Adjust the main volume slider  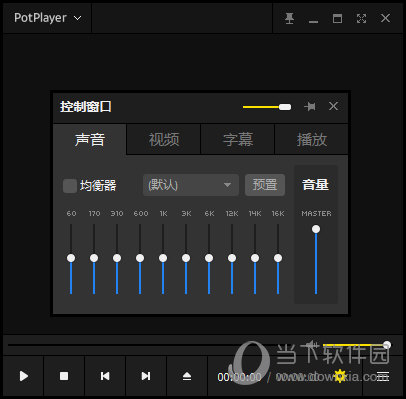pyautogui.click(x=357, y=345)
